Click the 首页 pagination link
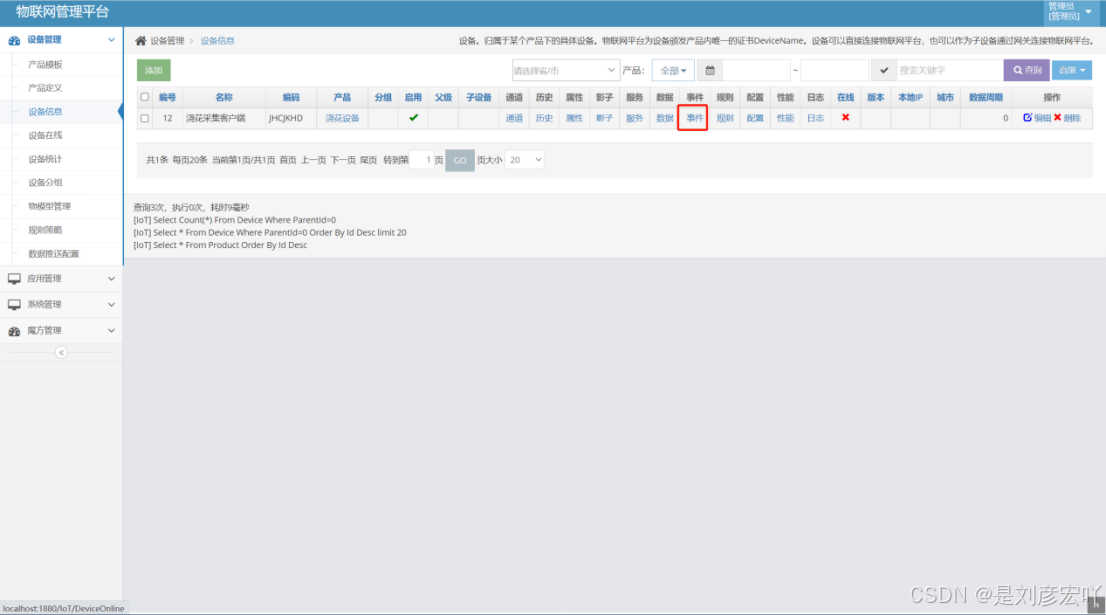1106x615 pixels. pyautogui.click(x=288, y=160)
